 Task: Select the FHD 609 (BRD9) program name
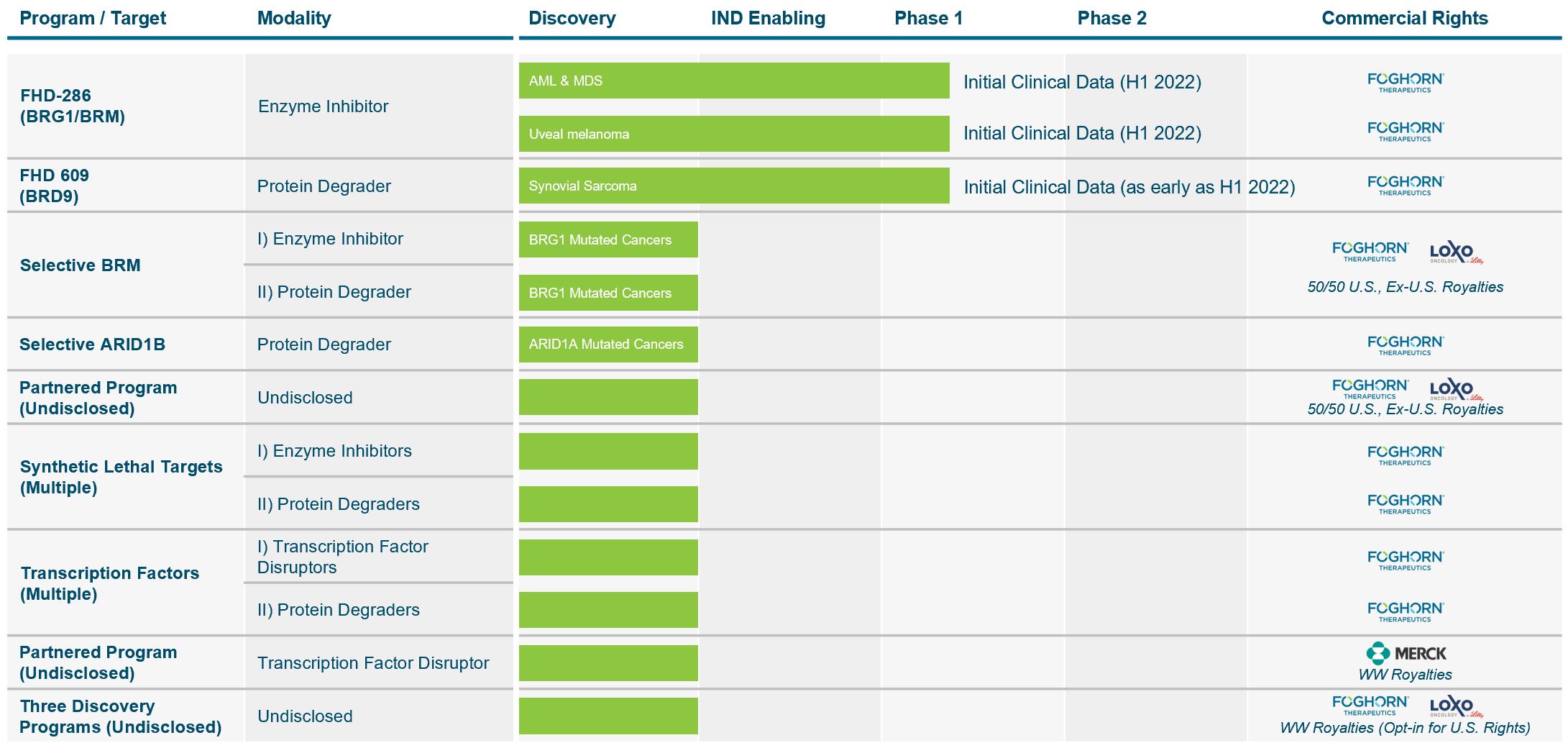click(54, 186)
